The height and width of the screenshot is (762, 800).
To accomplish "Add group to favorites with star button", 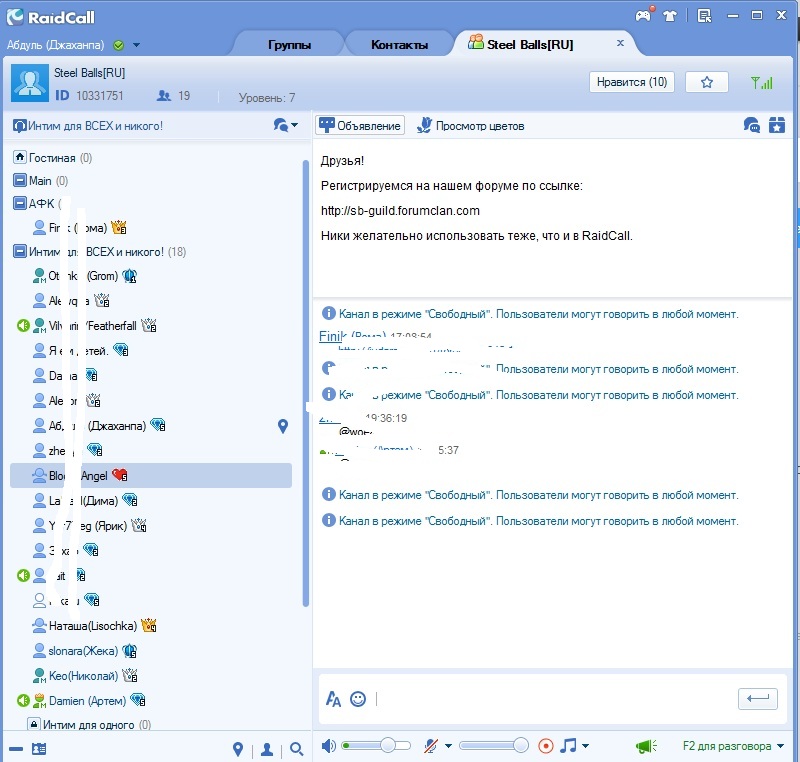I will [707, 82].
